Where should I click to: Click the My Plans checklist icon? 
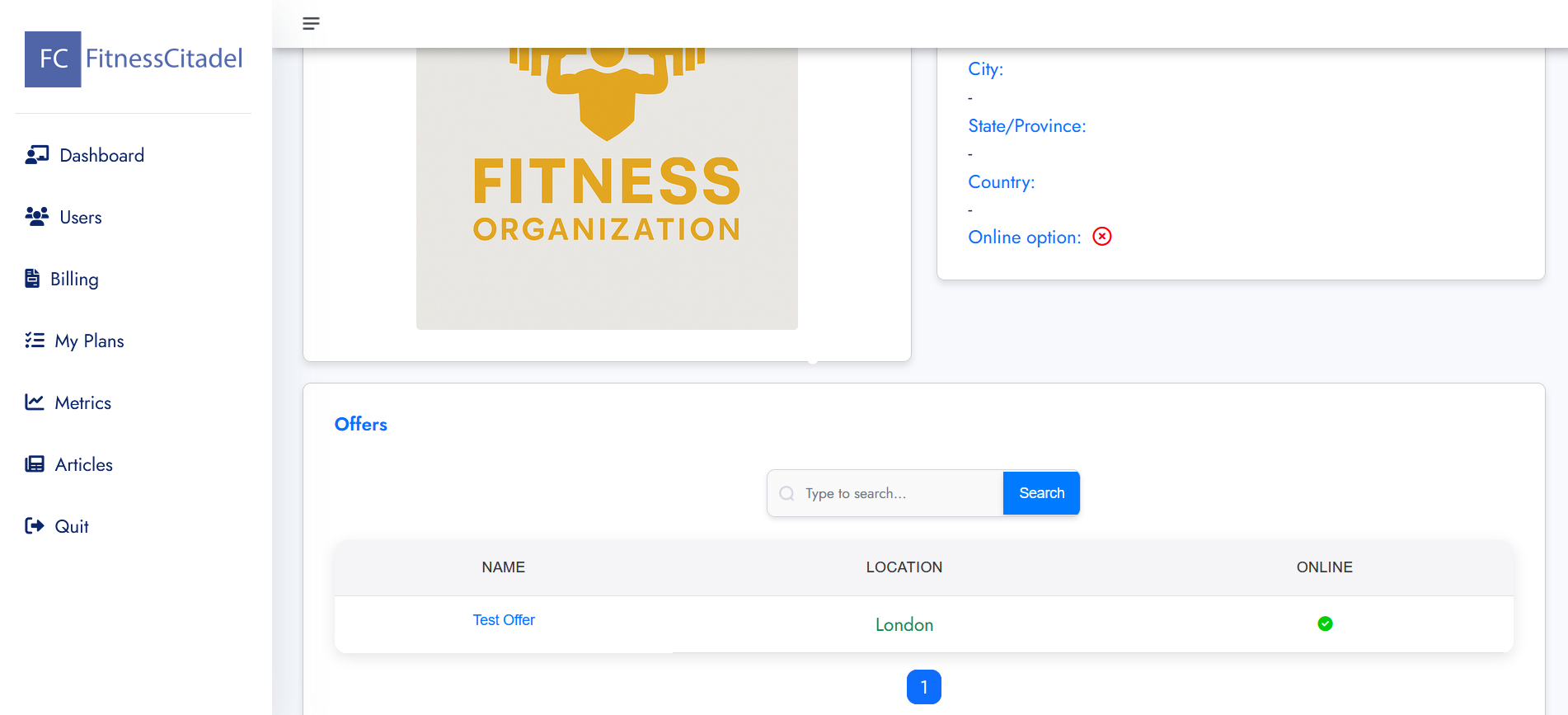pos(35,341)
